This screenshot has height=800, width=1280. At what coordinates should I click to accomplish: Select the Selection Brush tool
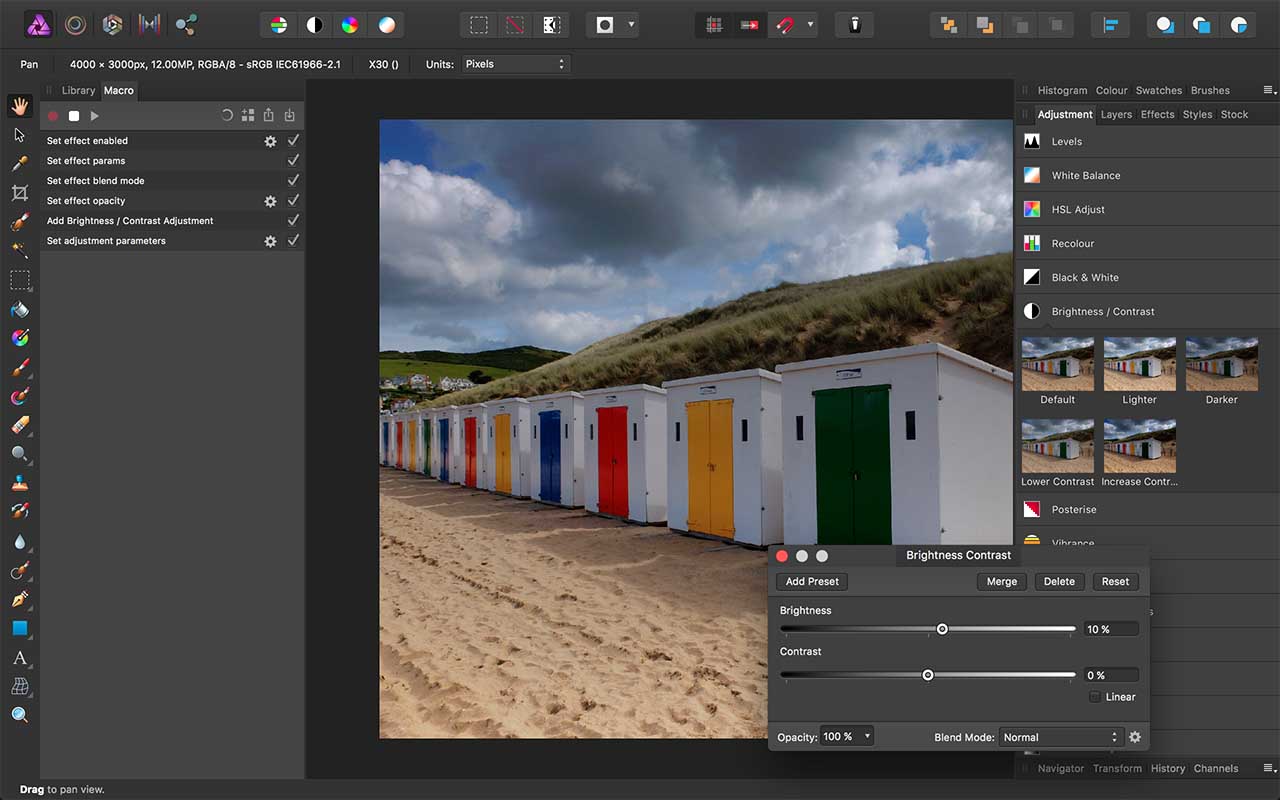click(x=19, y=221)
